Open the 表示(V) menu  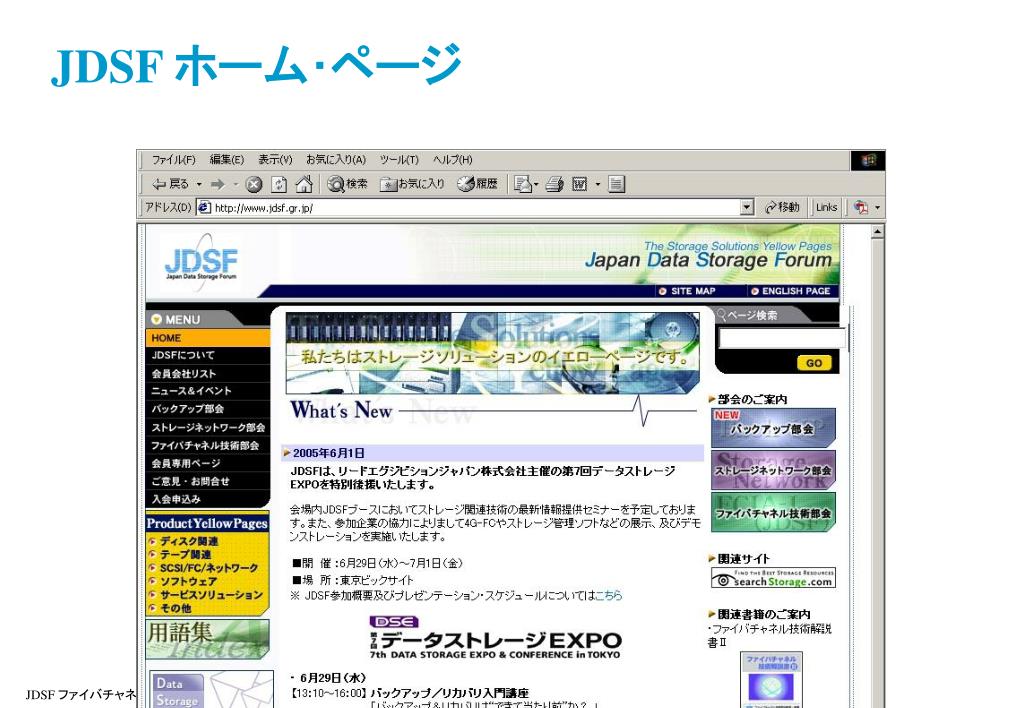(x=275, y=160)
